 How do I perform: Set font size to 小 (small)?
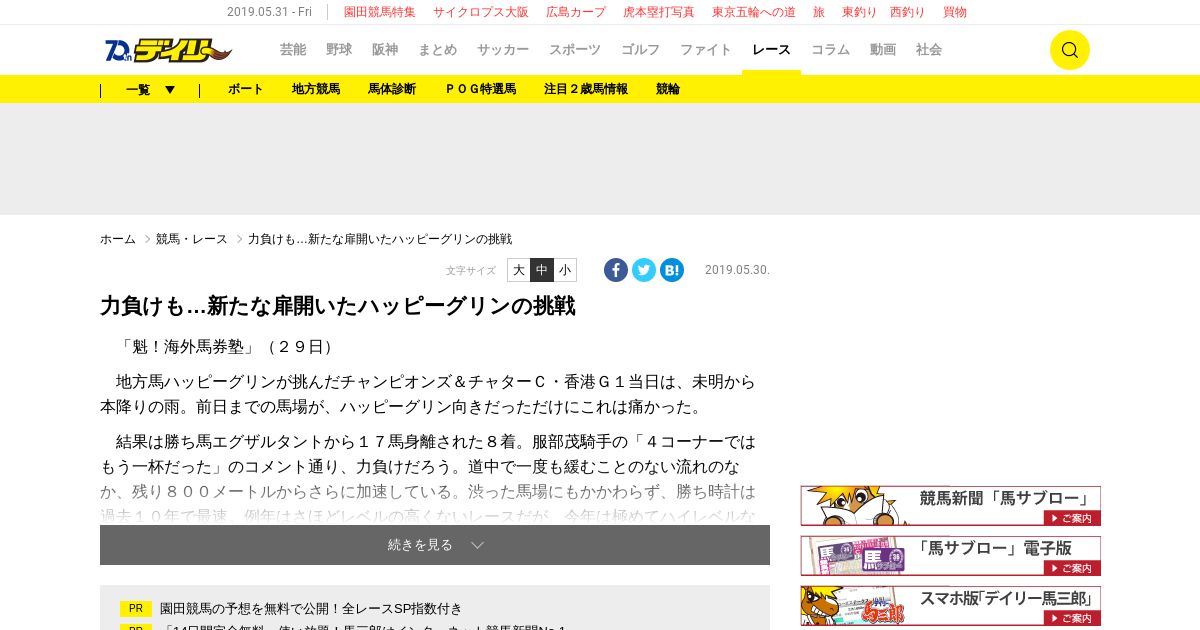565,270
